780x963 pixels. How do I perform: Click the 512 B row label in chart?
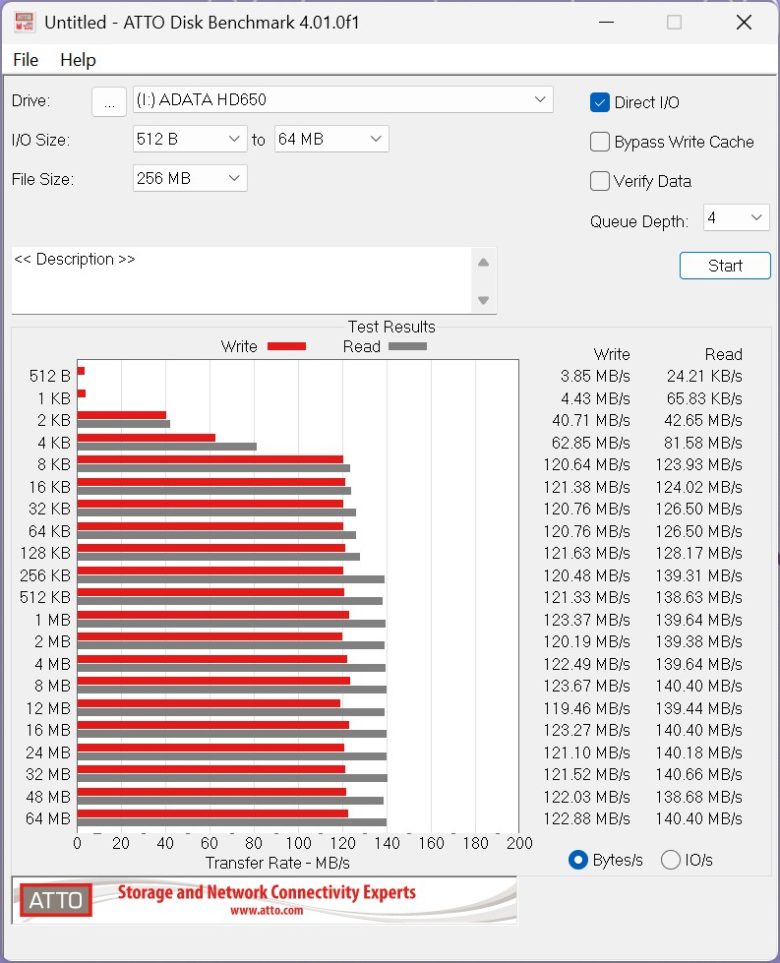(50, 376)
